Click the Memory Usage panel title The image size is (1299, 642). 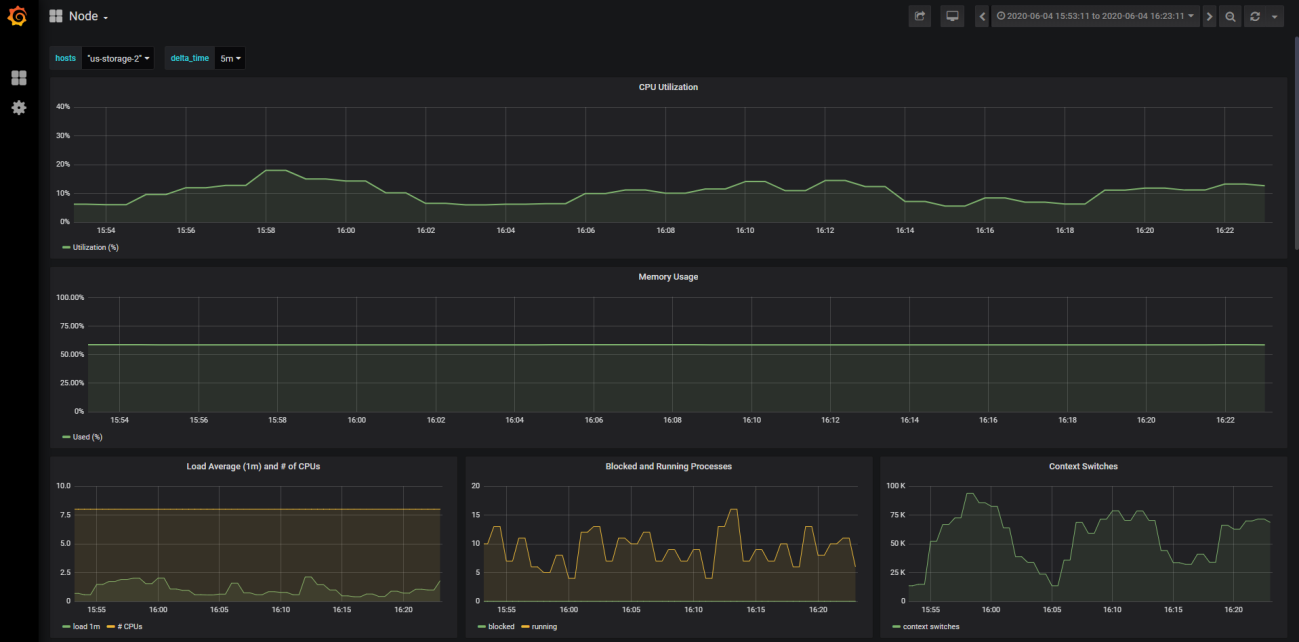(x=668, y=277)
